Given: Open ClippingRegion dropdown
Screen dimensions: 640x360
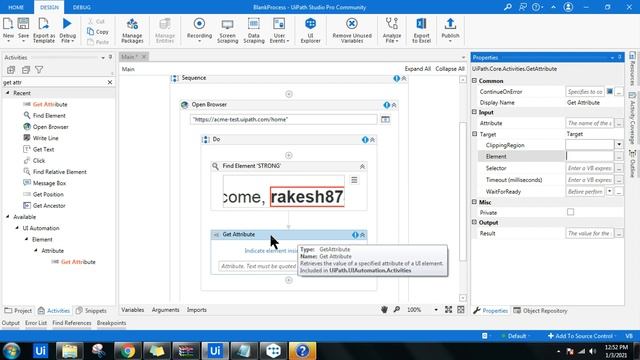Looking at the screenshot, I should pos(619,144).
